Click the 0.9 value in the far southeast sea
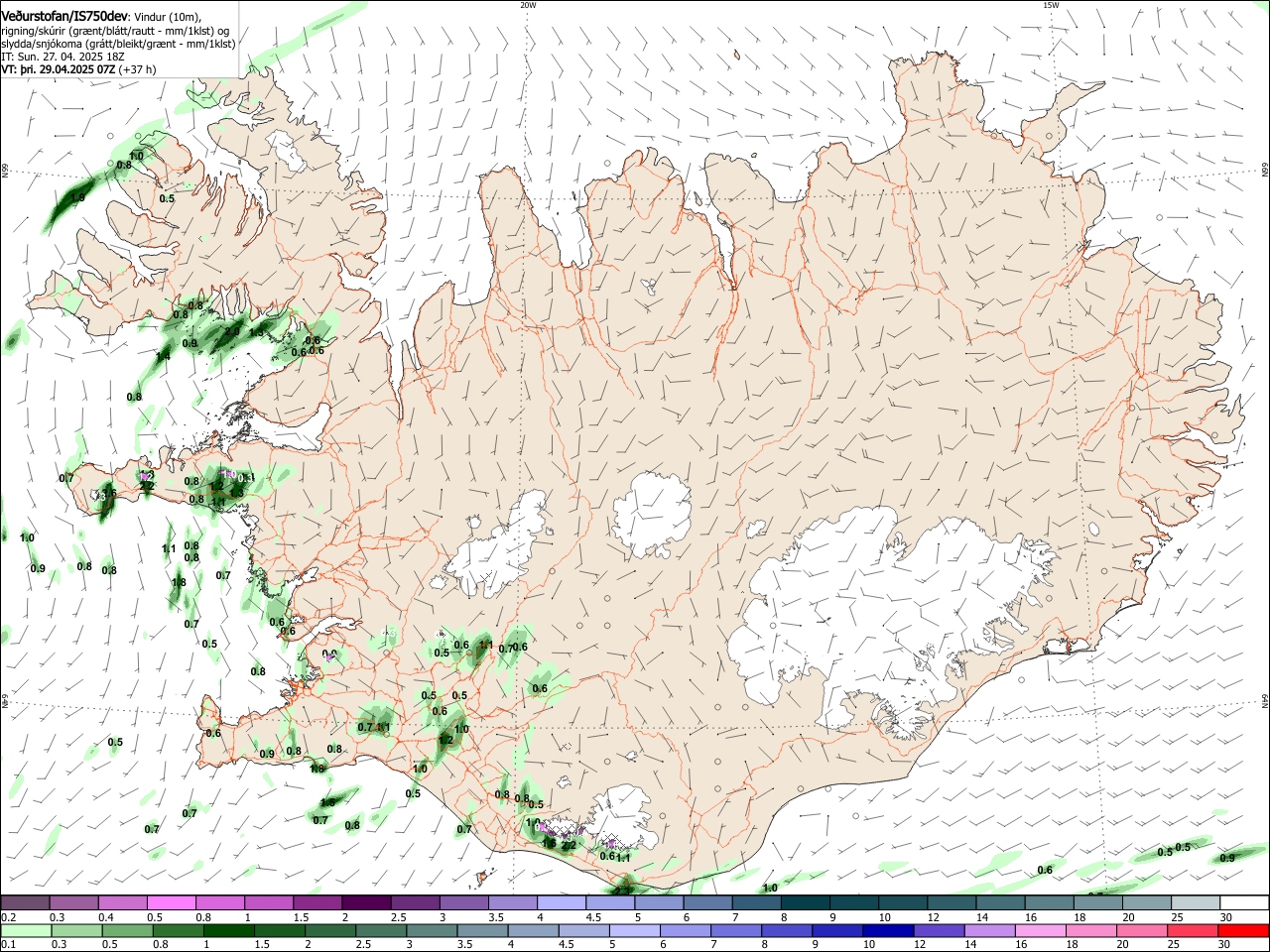The height and width of the screenshot is (952, 1270). [x=1226, y=858]
